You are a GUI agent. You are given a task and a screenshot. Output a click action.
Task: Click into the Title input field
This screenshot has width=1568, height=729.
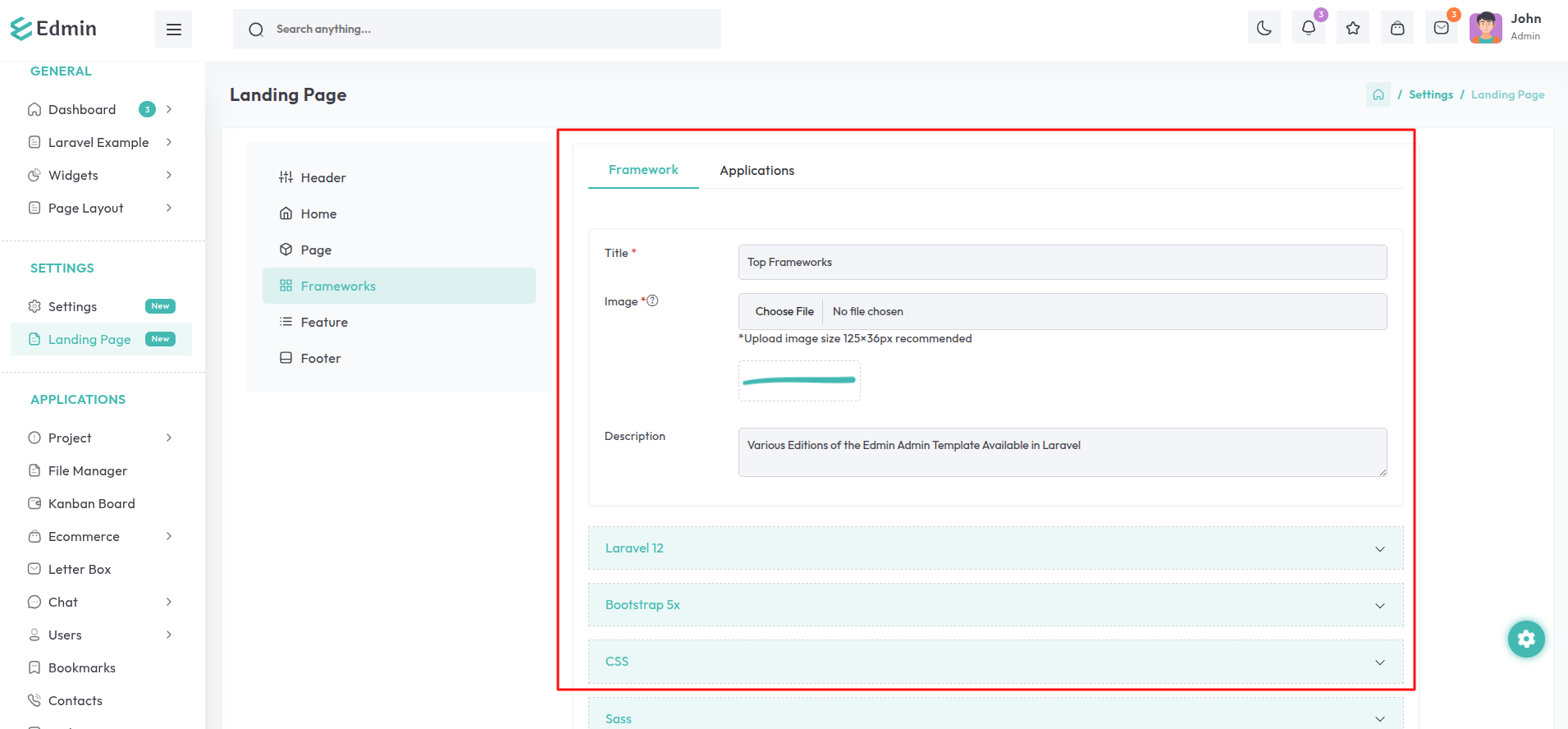click(x=1062, y=263)
